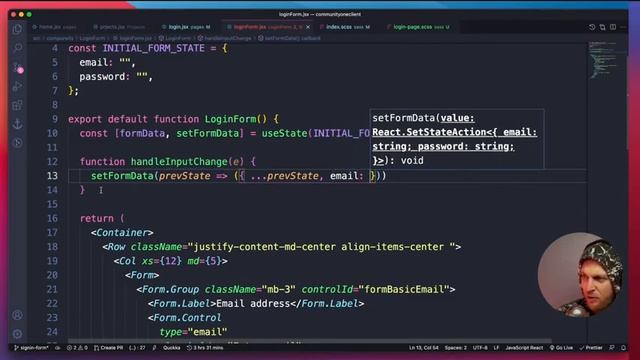This screenshot has width=640, height=360.
Task: Open the Accounts menu icon
Action: point(18,315)
